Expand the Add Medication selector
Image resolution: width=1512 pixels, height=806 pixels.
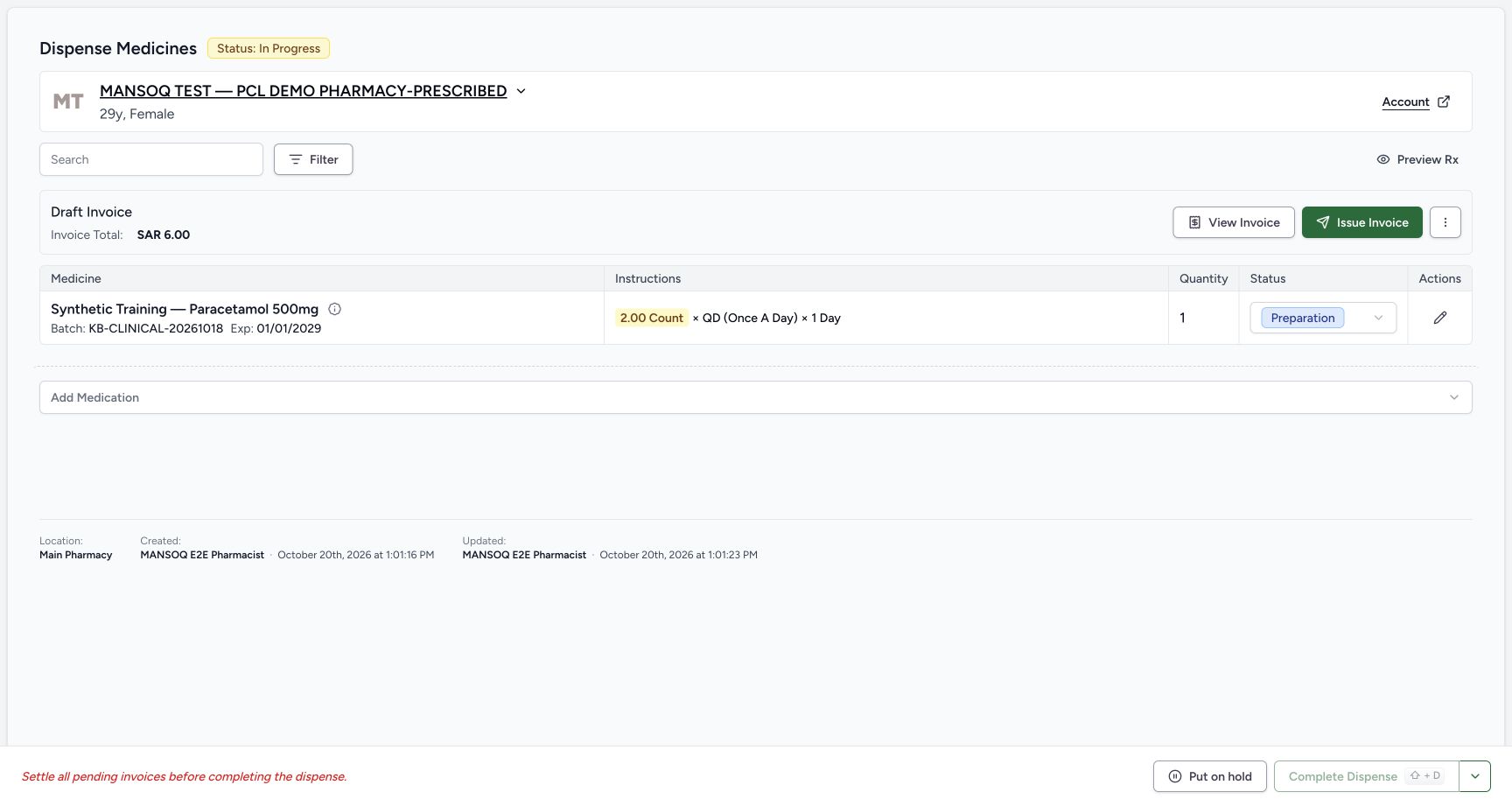tap(756, 397)
